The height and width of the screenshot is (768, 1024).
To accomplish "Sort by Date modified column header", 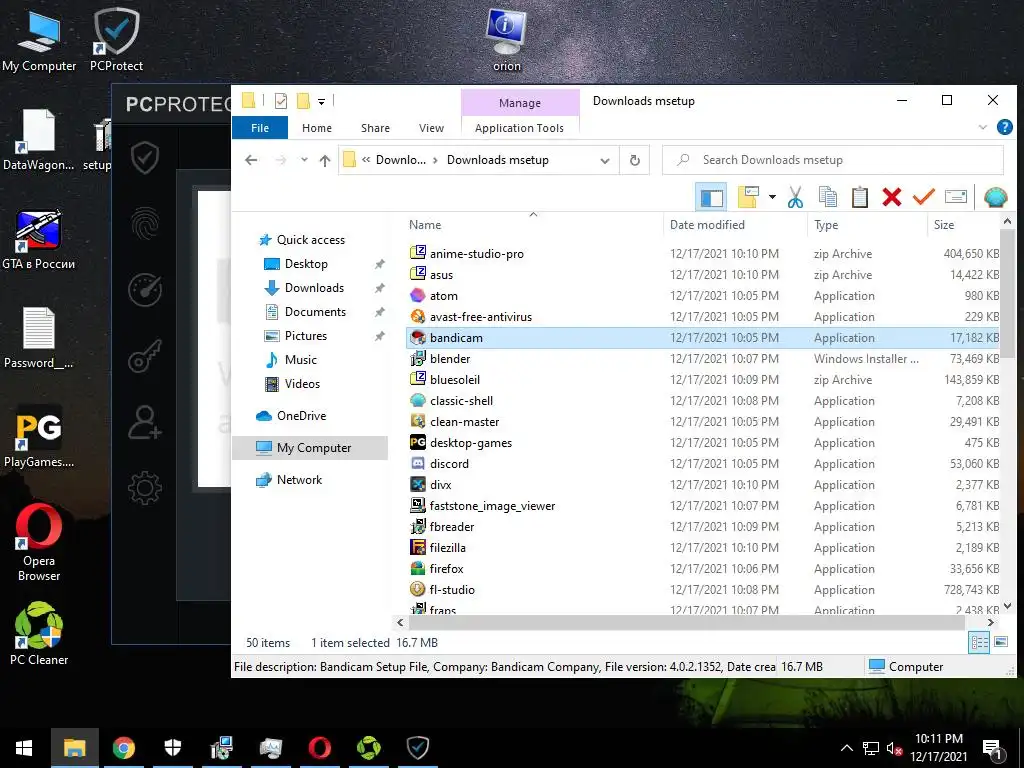I will [707, 225].
